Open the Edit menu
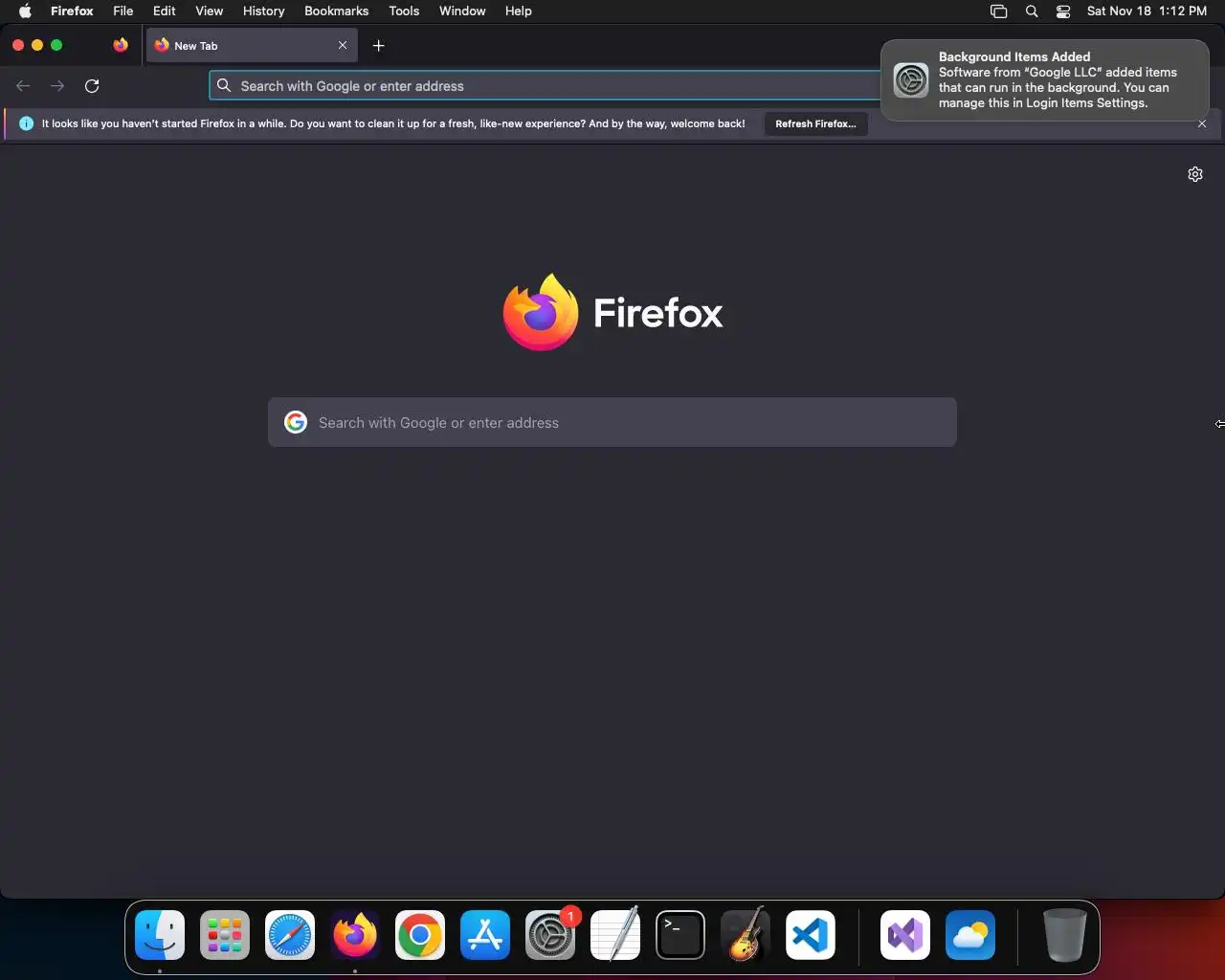This screenshot has height=980, width=1225. tap(165, 11)
